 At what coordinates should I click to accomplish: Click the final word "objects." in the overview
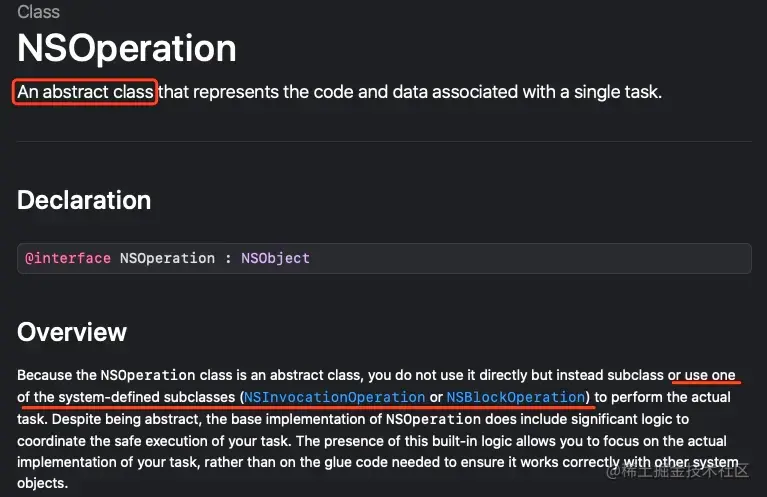pyautogui.click(x=43, y=483)
